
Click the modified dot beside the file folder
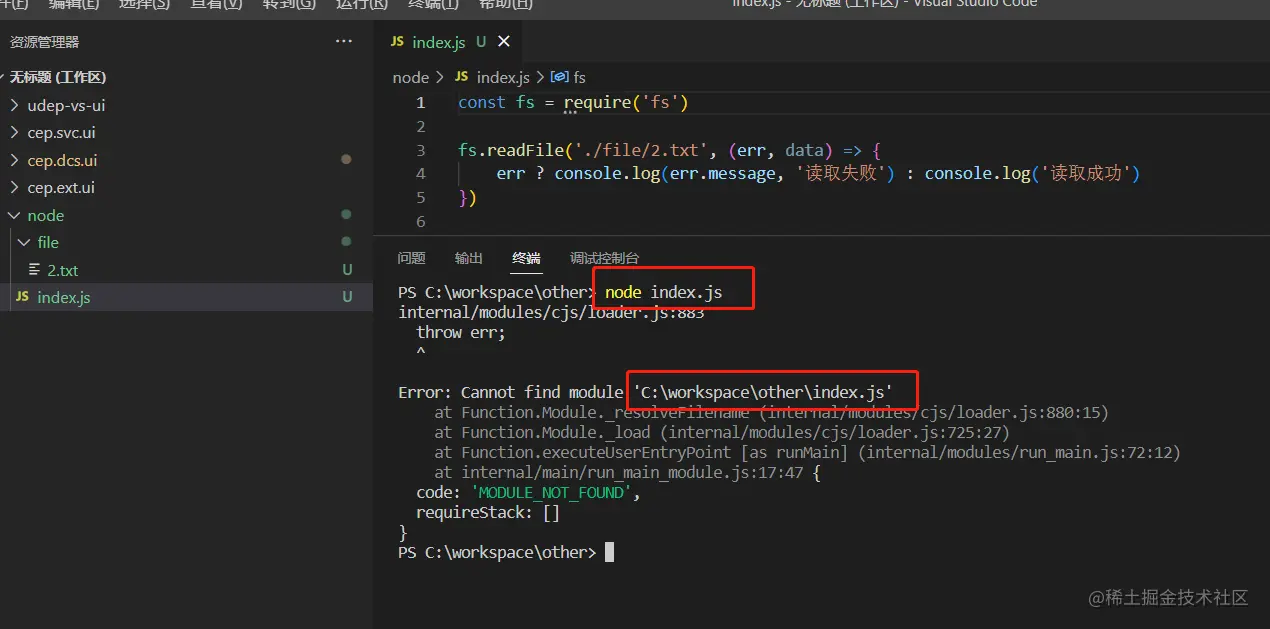346,241
